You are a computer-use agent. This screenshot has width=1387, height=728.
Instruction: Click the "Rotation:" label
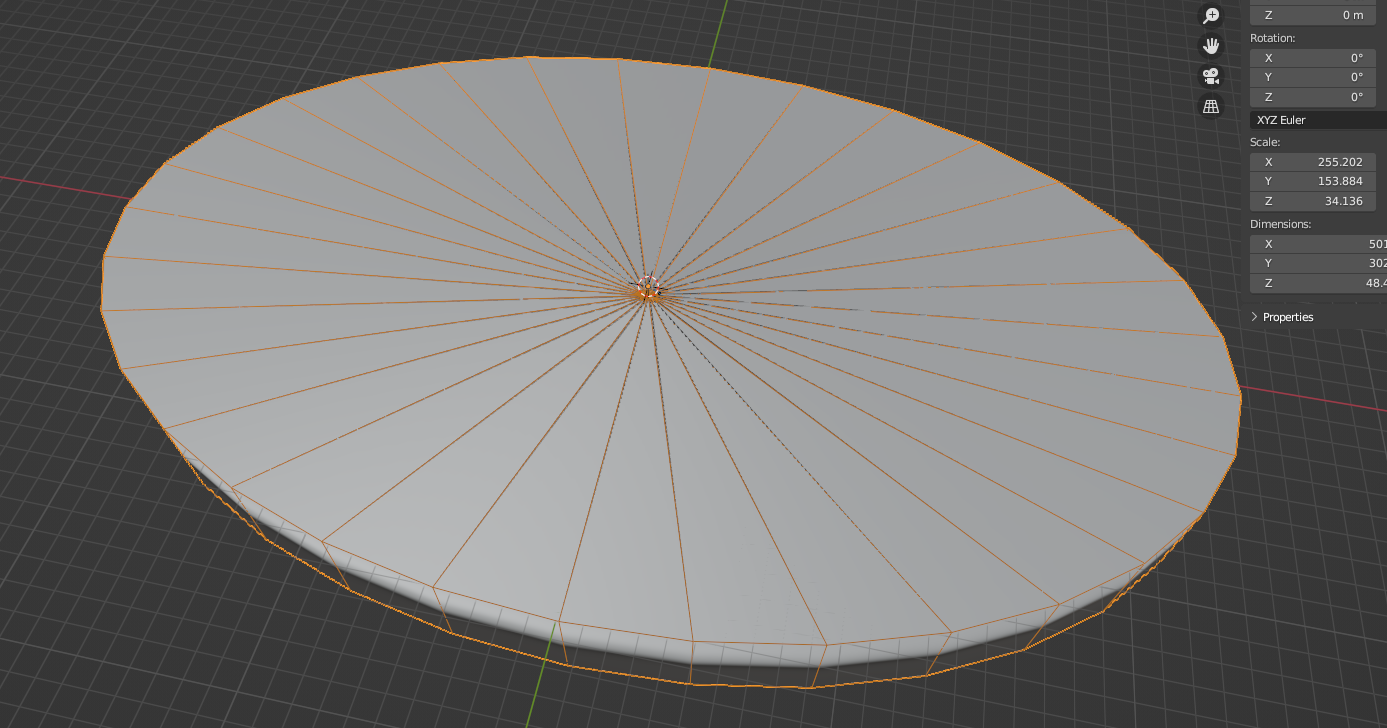point(1272,38)
